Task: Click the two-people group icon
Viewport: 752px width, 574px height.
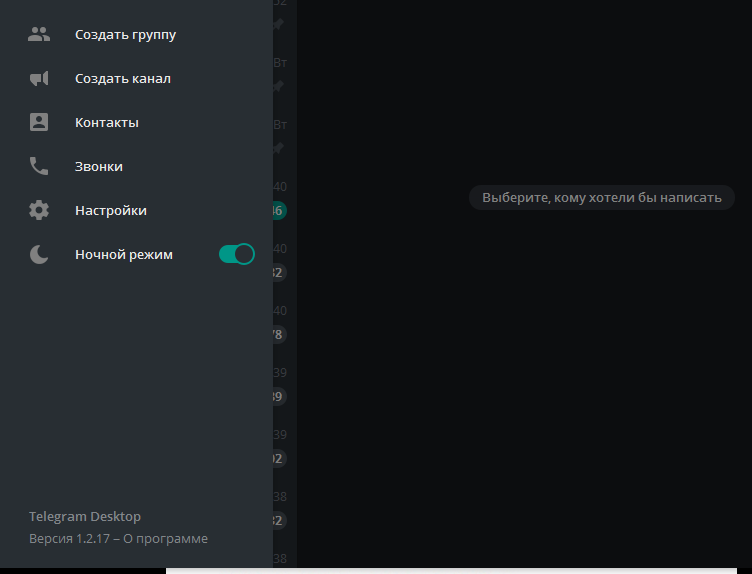Action: (x=39, y=35)
